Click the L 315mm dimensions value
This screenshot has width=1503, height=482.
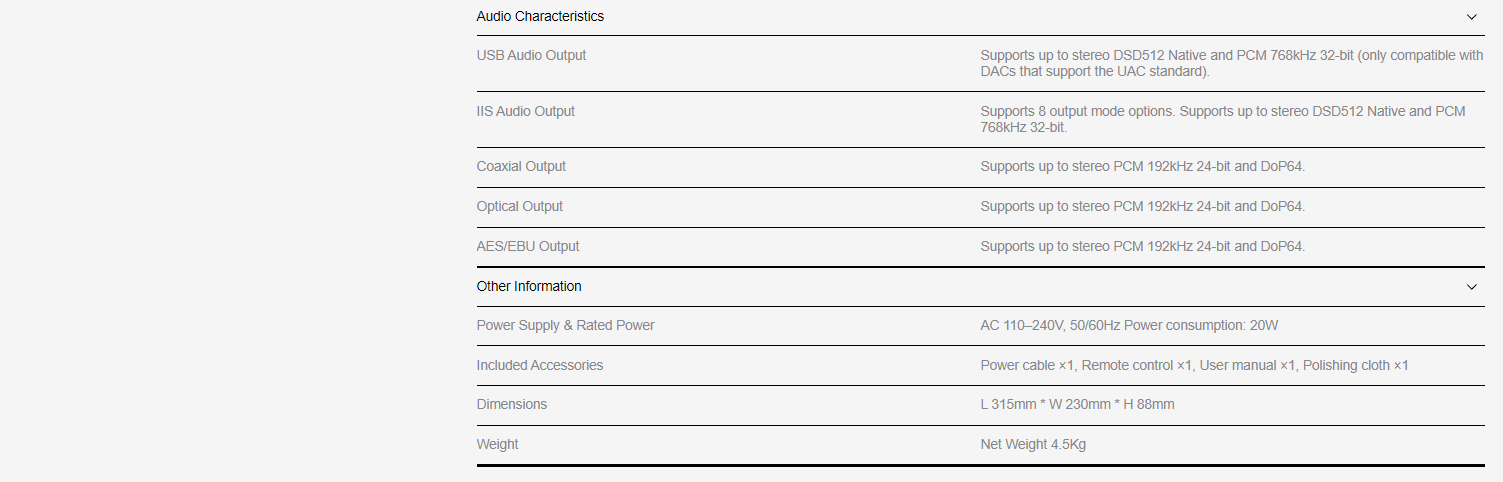(1077, 404)
